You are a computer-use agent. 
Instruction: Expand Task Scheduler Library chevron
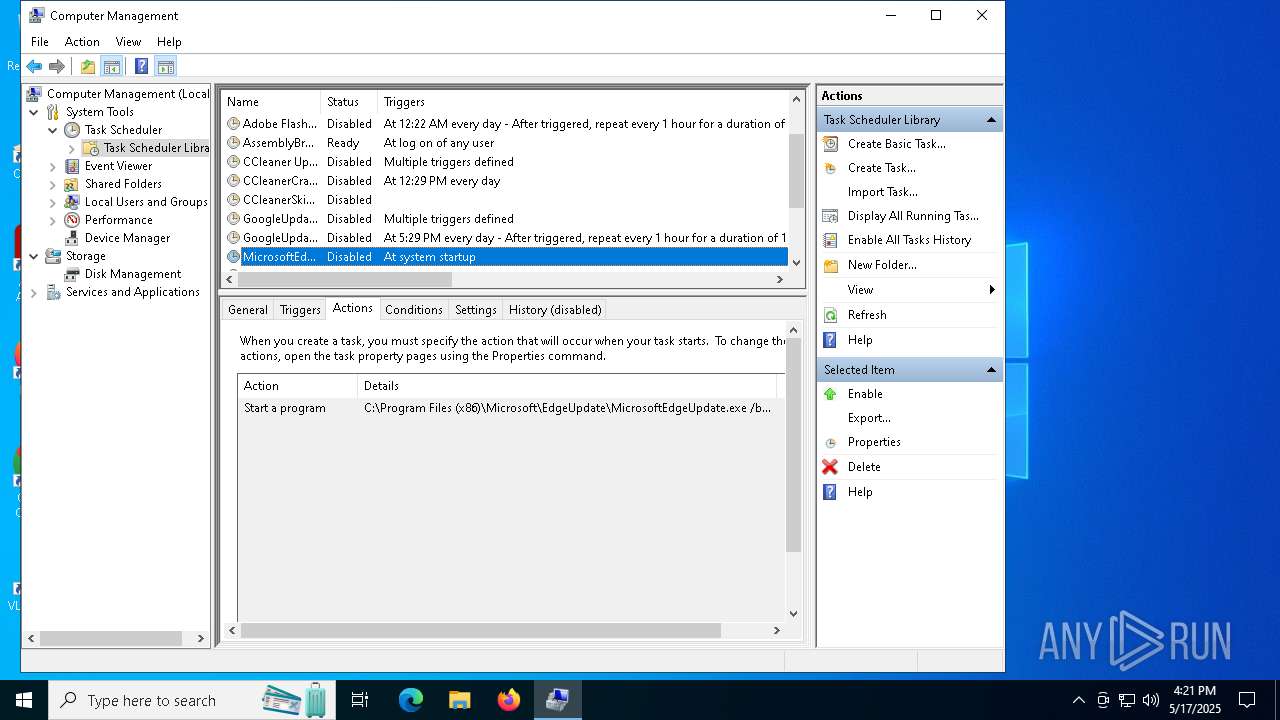pos(72,148)
